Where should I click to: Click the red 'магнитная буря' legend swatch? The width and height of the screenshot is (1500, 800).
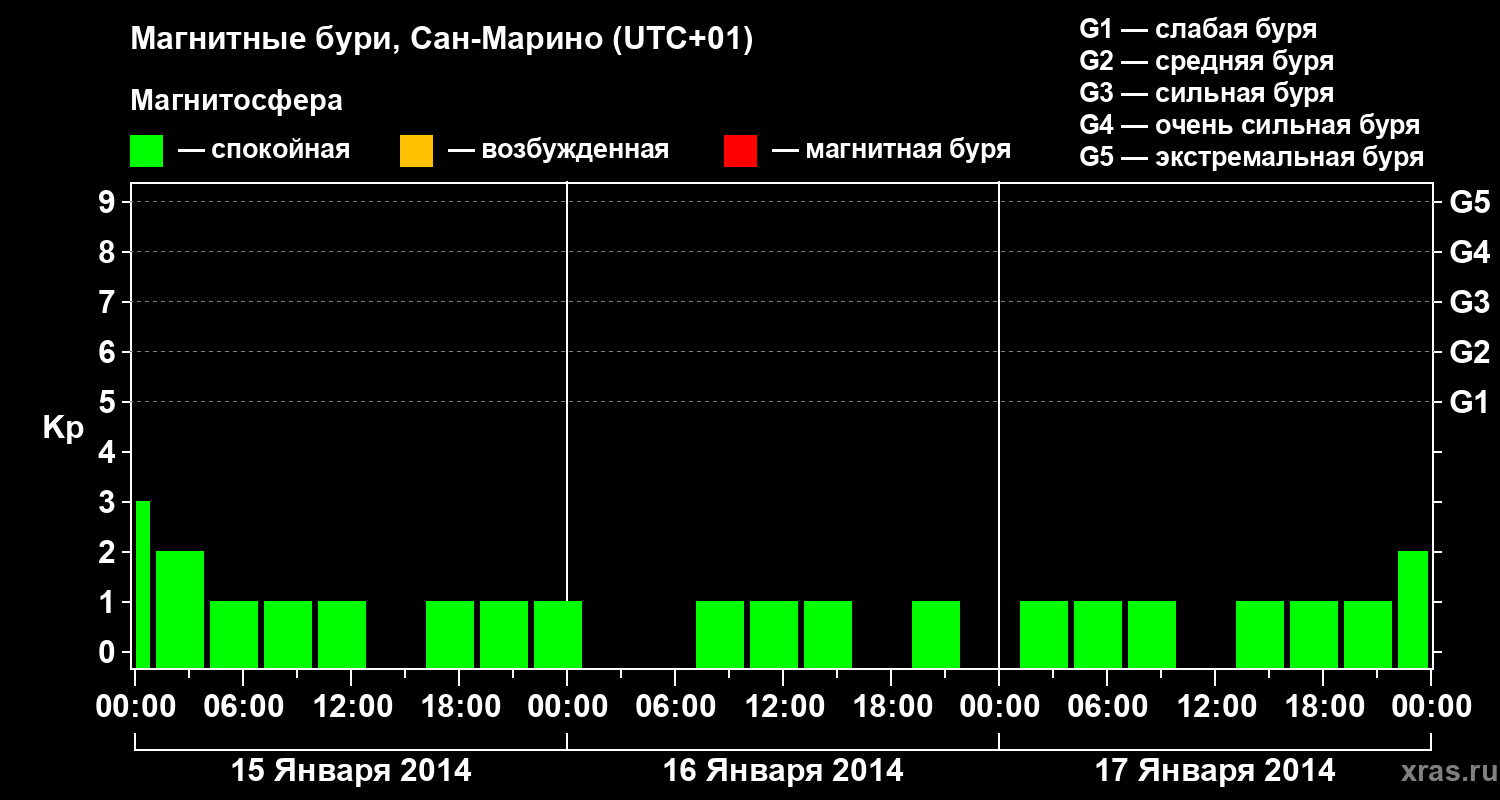coord(740,150)
